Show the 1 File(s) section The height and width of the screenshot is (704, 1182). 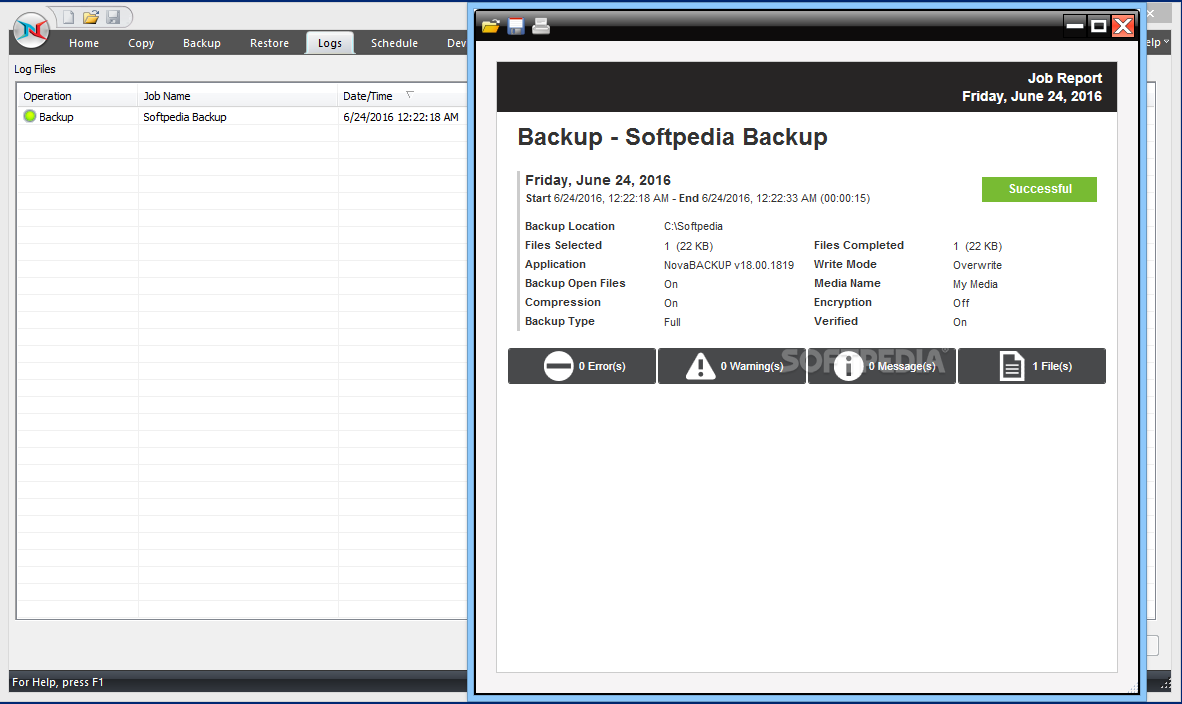(x=1032, y=366)
